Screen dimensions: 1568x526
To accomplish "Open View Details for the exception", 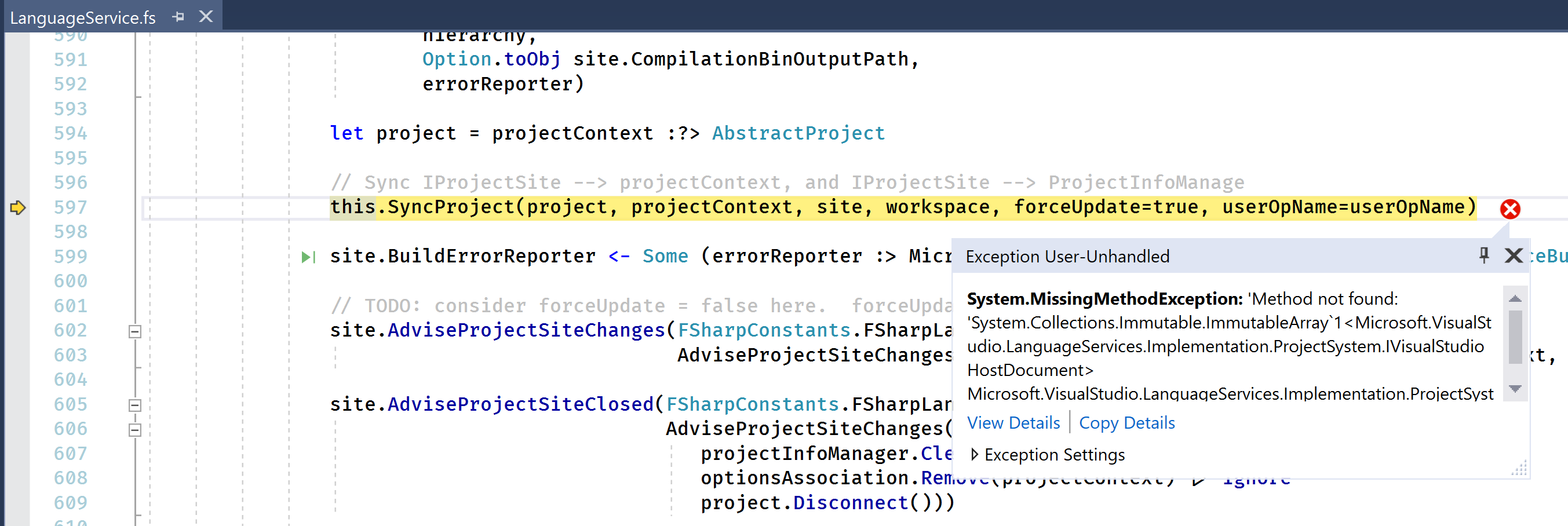I will click(1013, 422).
